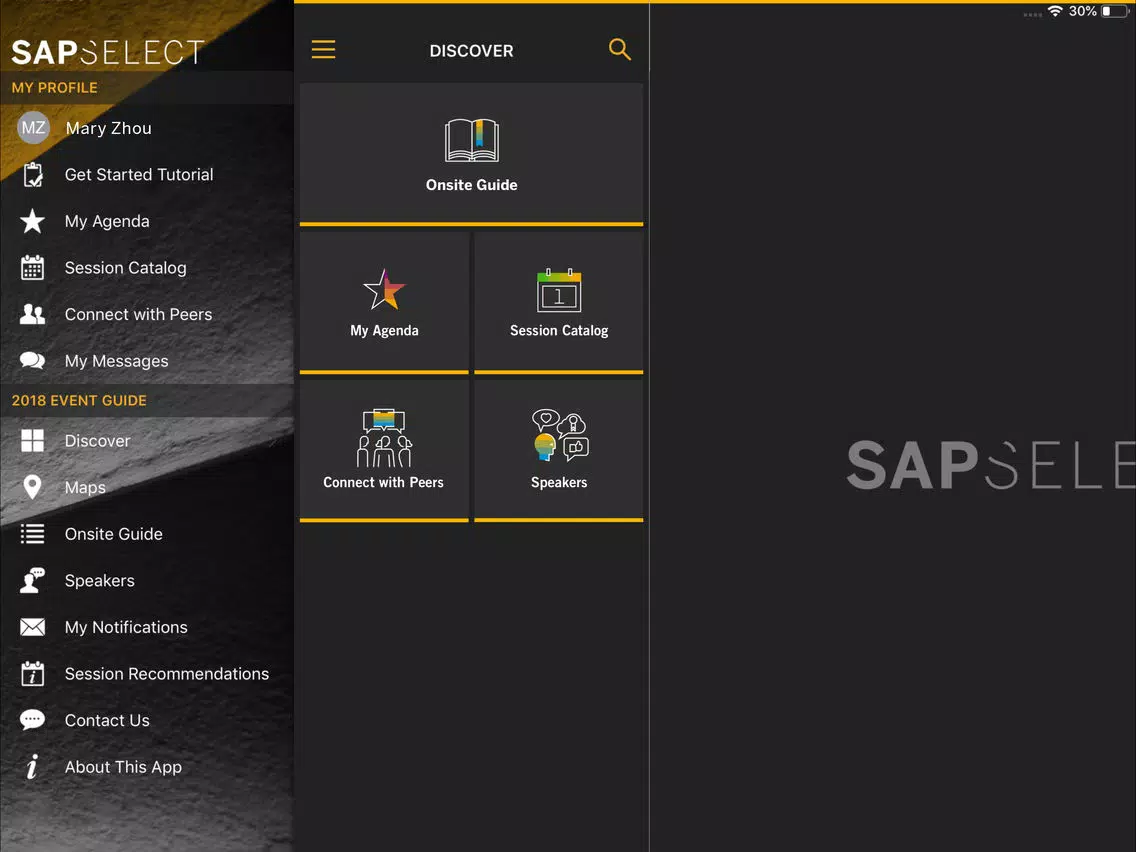Tap the Speakers tile label
Viewport: 1136px width, 852px height.
[559, 483]
